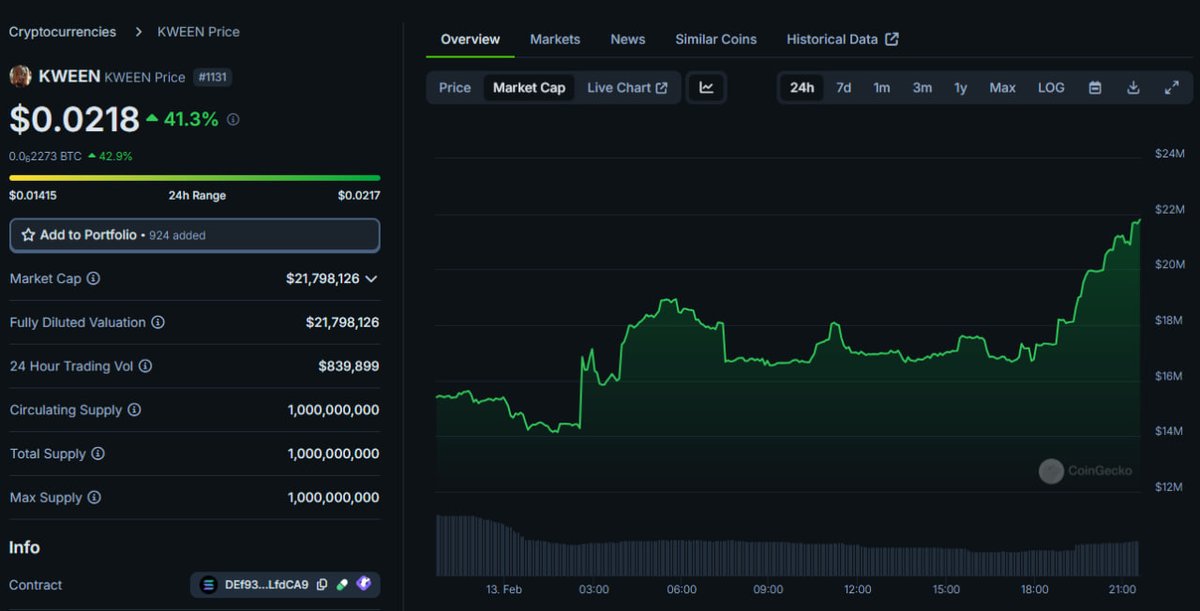Click the $0.01415 range low value
The height and width of the screenshot is (611, 1200).
click(x=33, y=196)
